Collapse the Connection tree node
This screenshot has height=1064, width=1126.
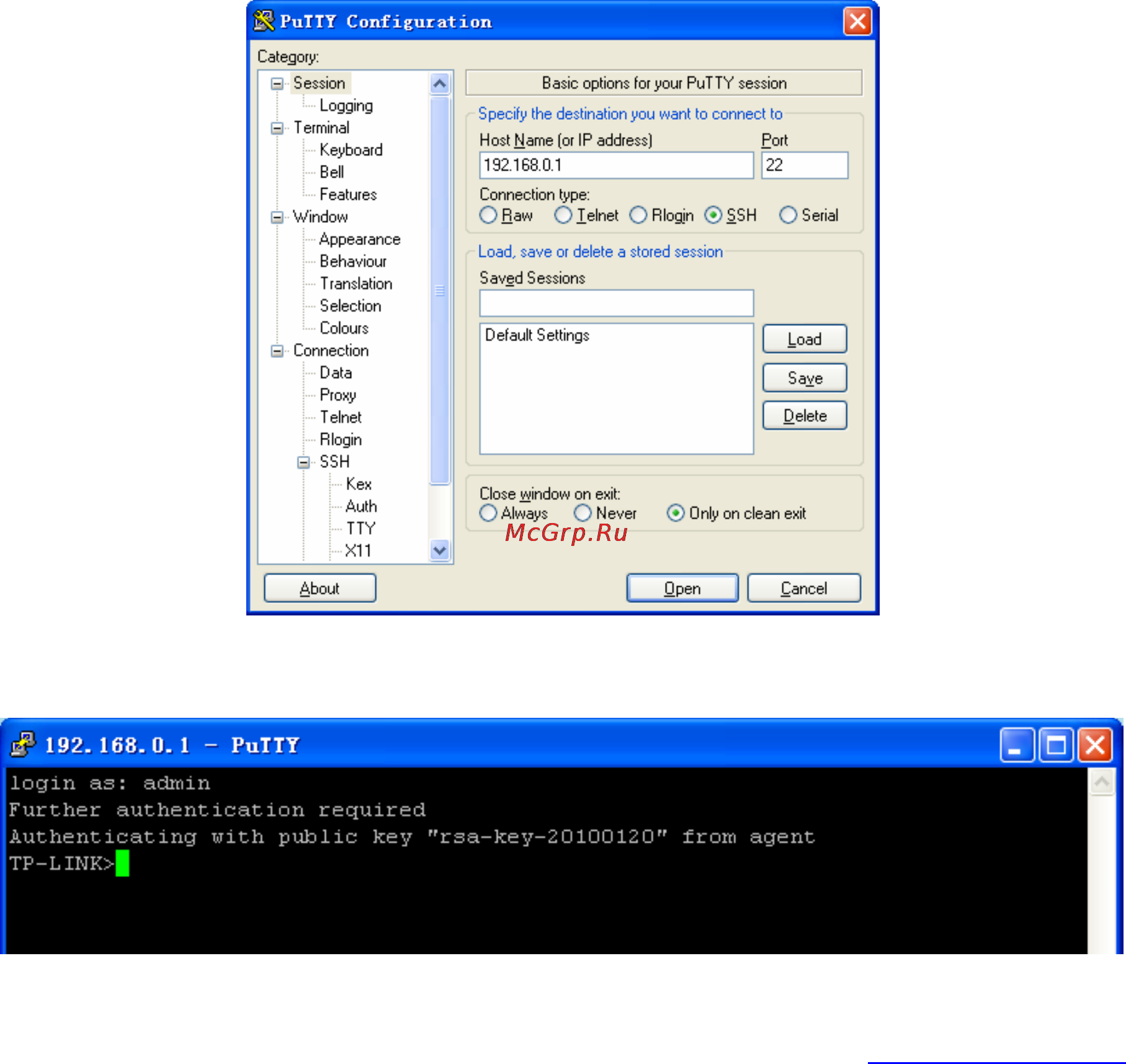coord(277,351)
